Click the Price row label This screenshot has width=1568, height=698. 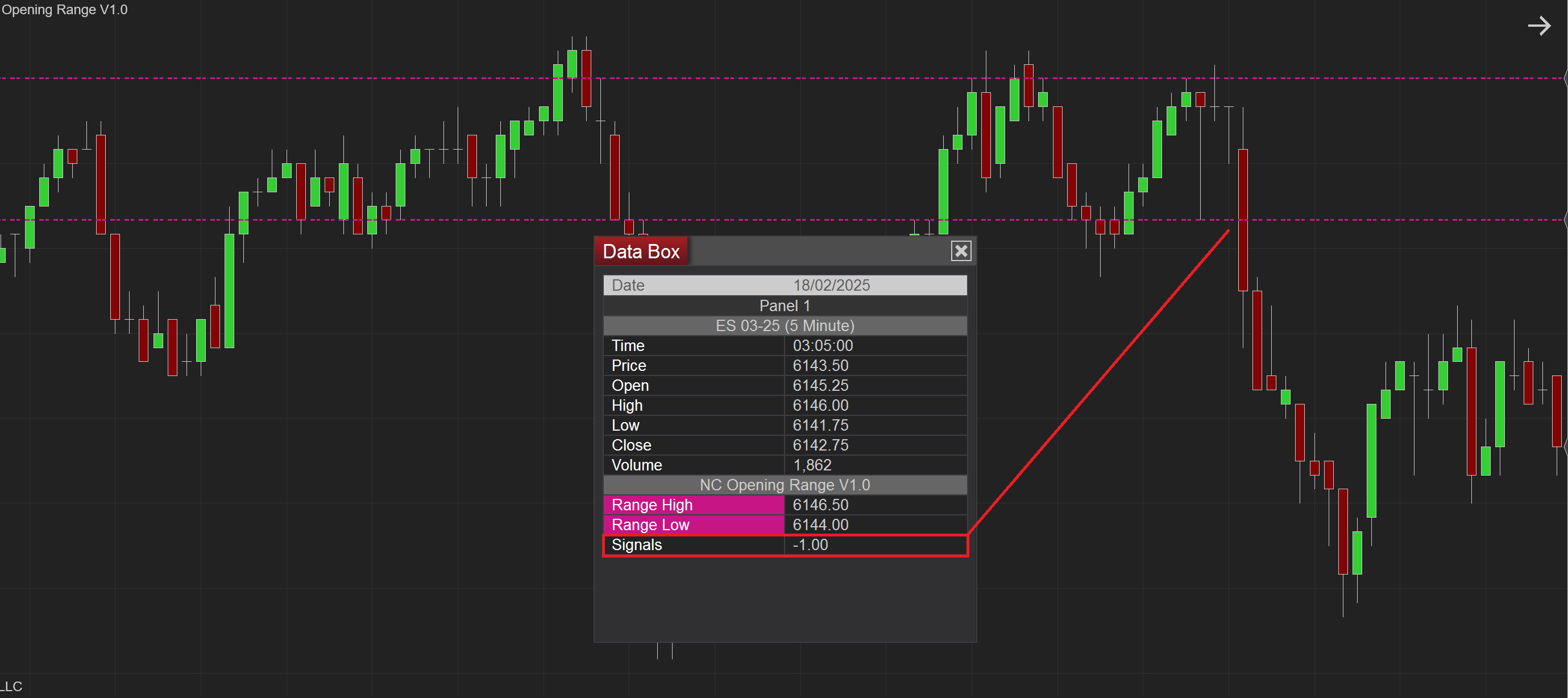[x=629, y=365]
